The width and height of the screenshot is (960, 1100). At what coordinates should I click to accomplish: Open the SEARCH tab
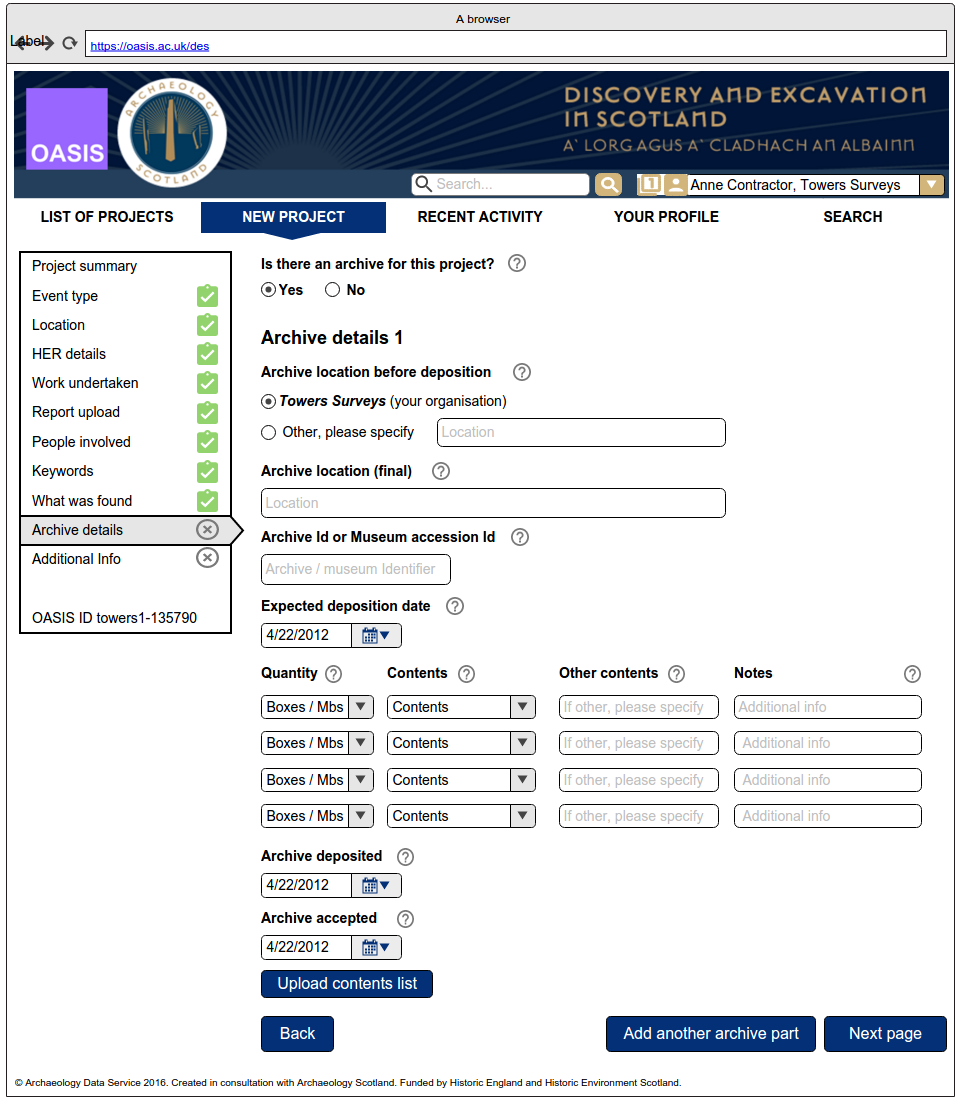853,217
